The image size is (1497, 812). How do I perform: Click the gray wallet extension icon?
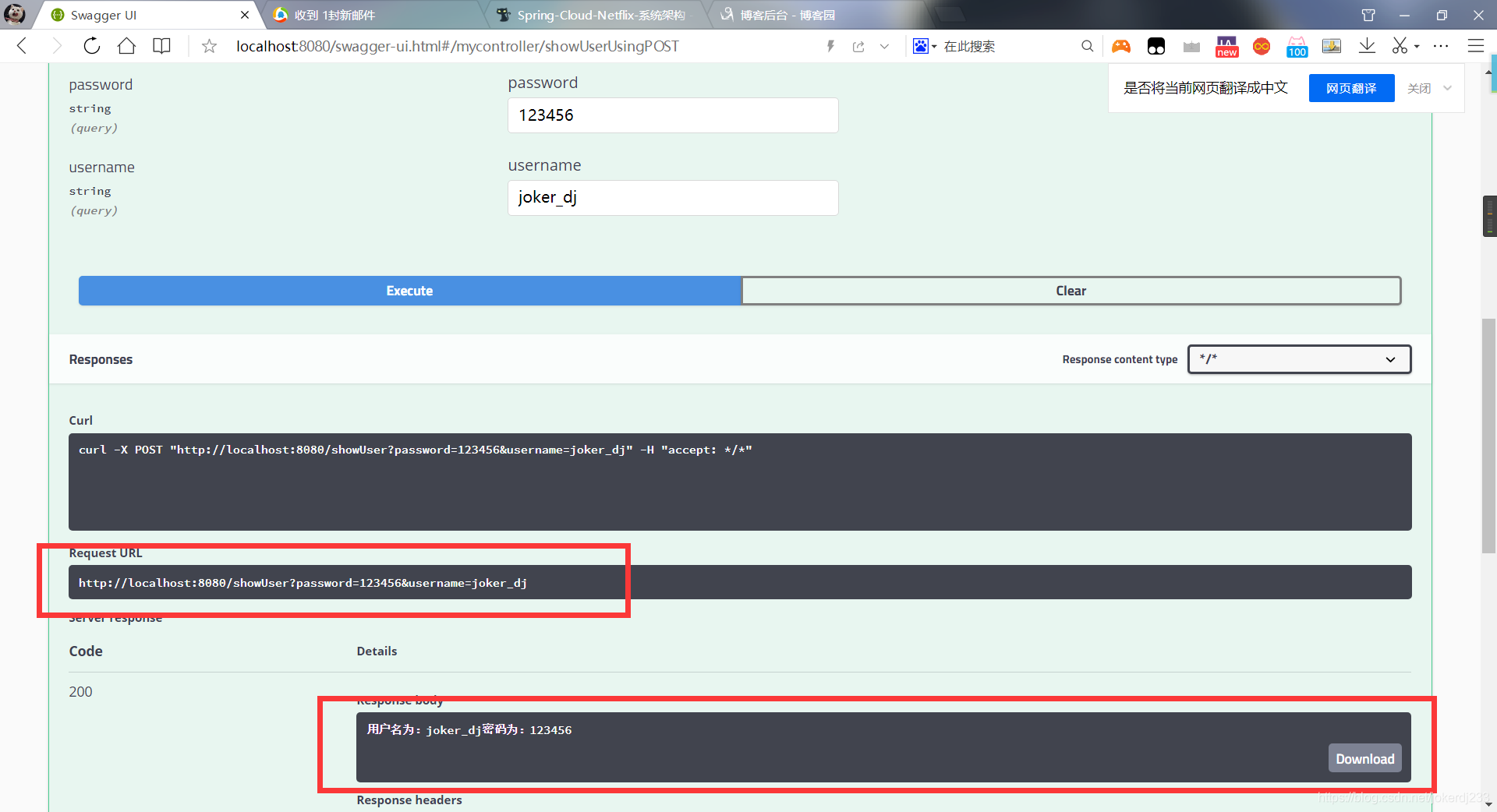[x=1191, y=47]
